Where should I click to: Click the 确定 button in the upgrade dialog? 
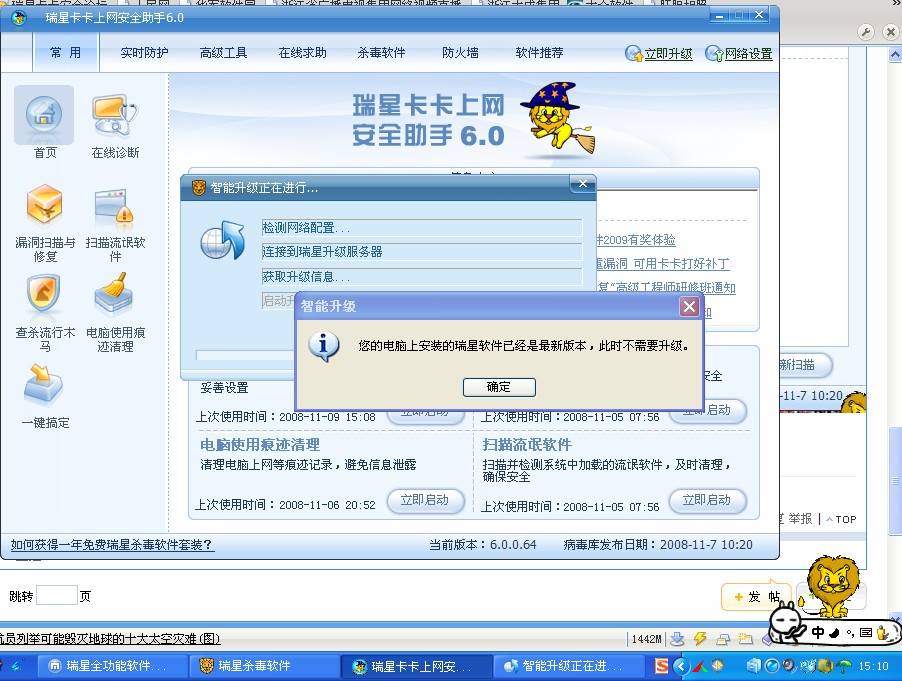[x=499, y=387]
